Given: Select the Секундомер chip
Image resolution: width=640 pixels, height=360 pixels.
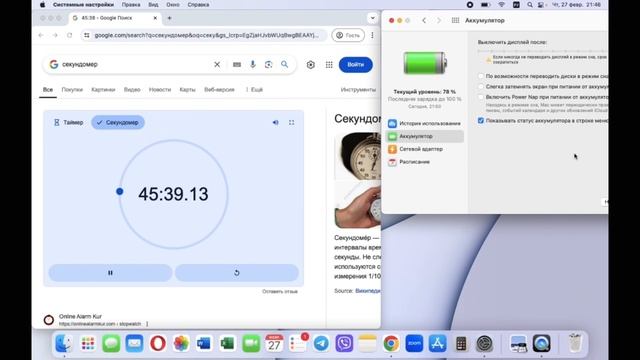Looking at the screenshot, I should point(118,122).
